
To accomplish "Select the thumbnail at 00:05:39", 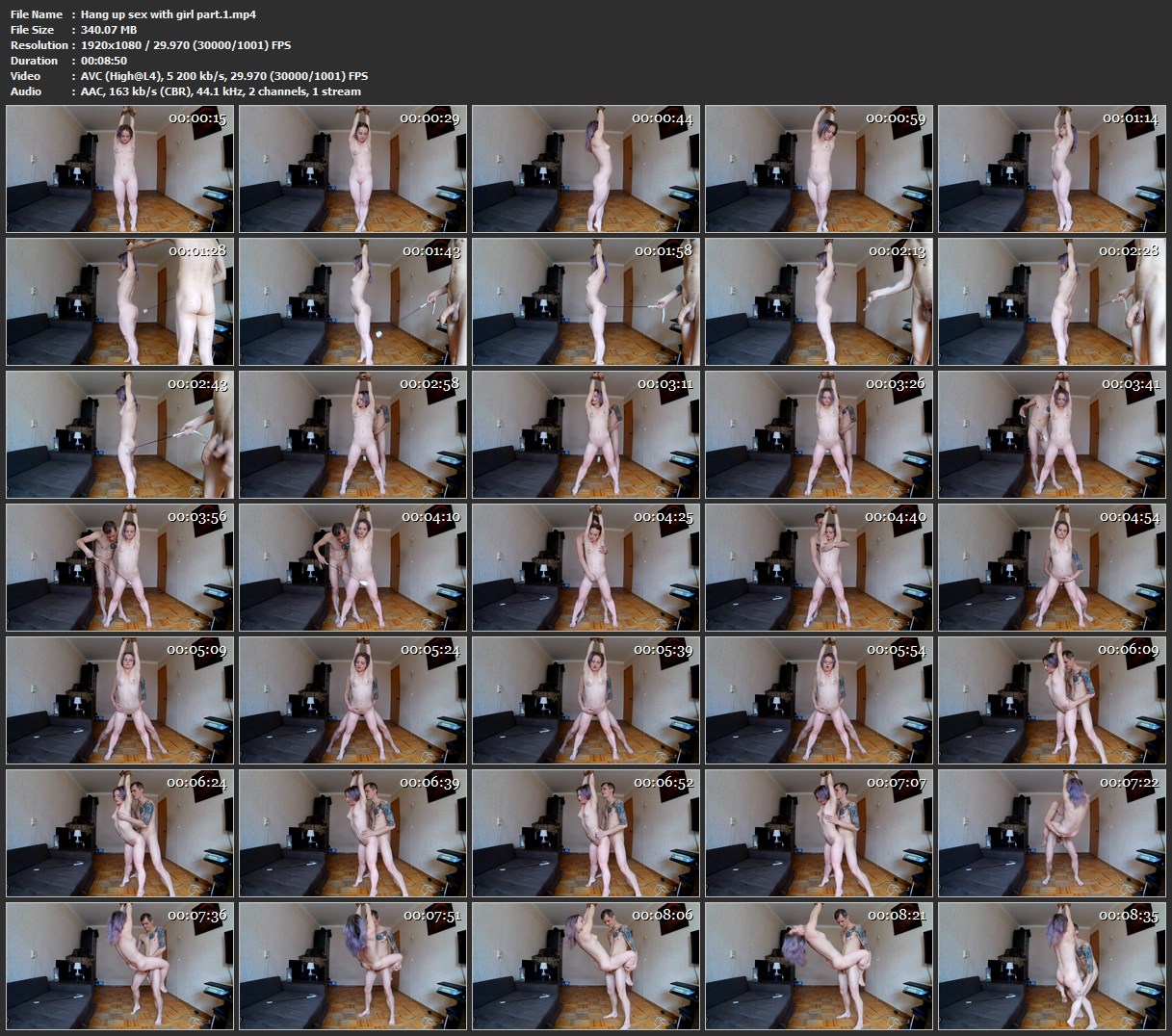I will [586, 700].
